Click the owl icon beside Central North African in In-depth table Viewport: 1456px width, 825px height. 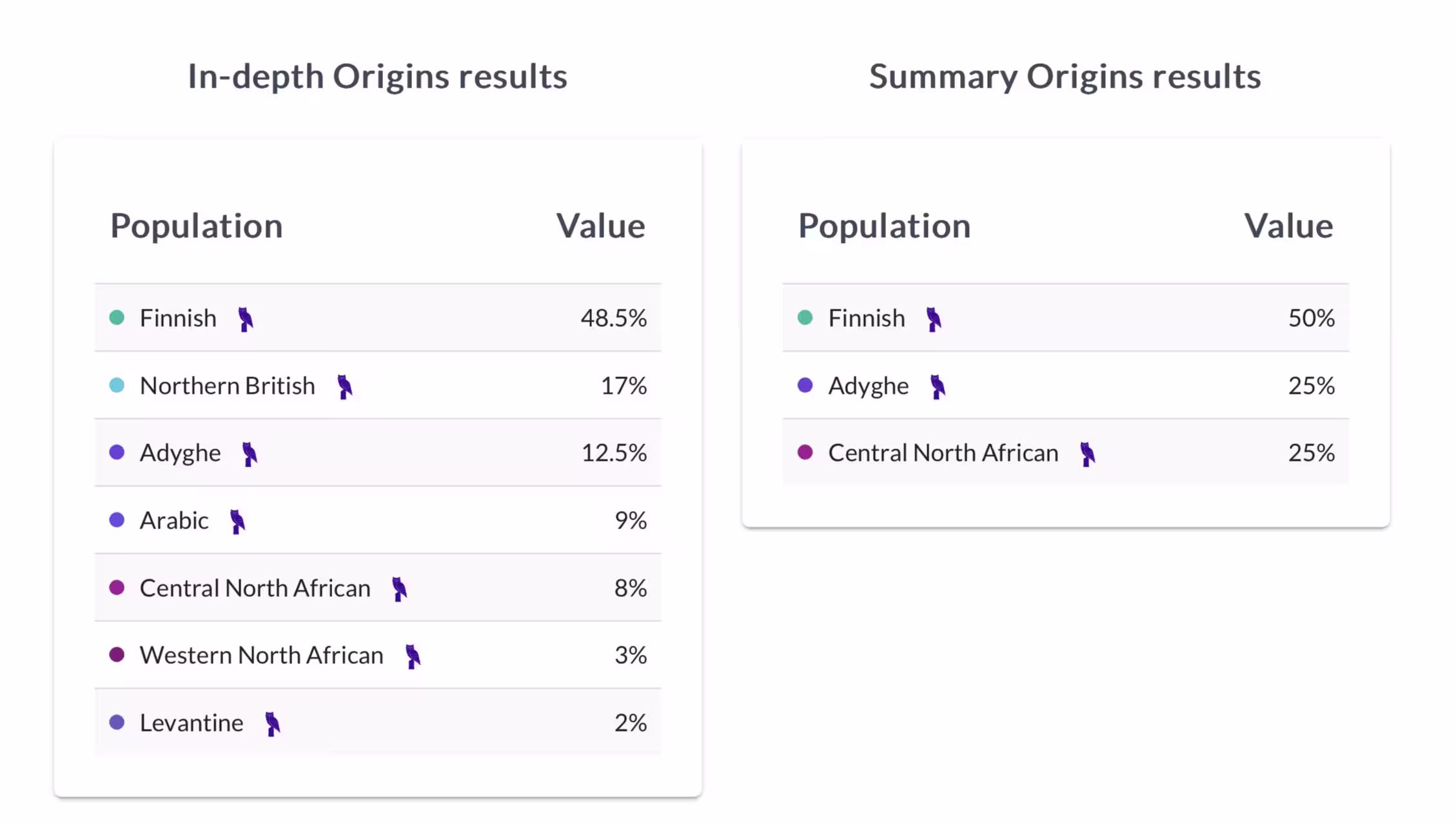400,588
